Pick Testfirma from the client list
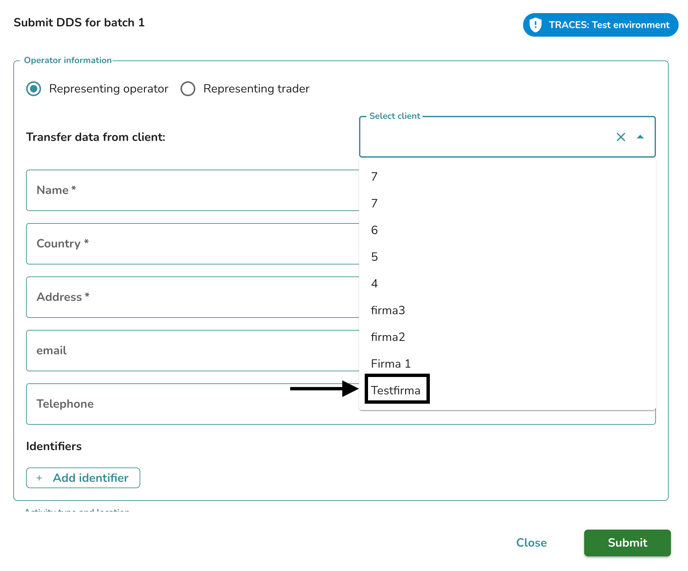 click(396, 390)
